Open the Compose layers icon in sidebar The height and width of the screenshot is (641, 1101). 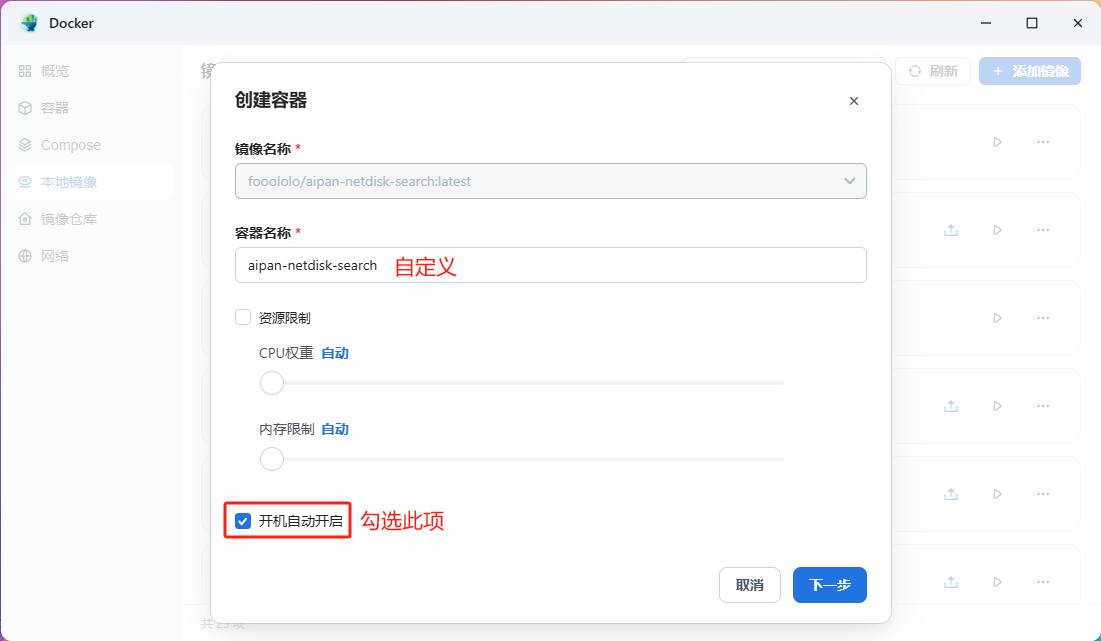[x=25, y=145]
